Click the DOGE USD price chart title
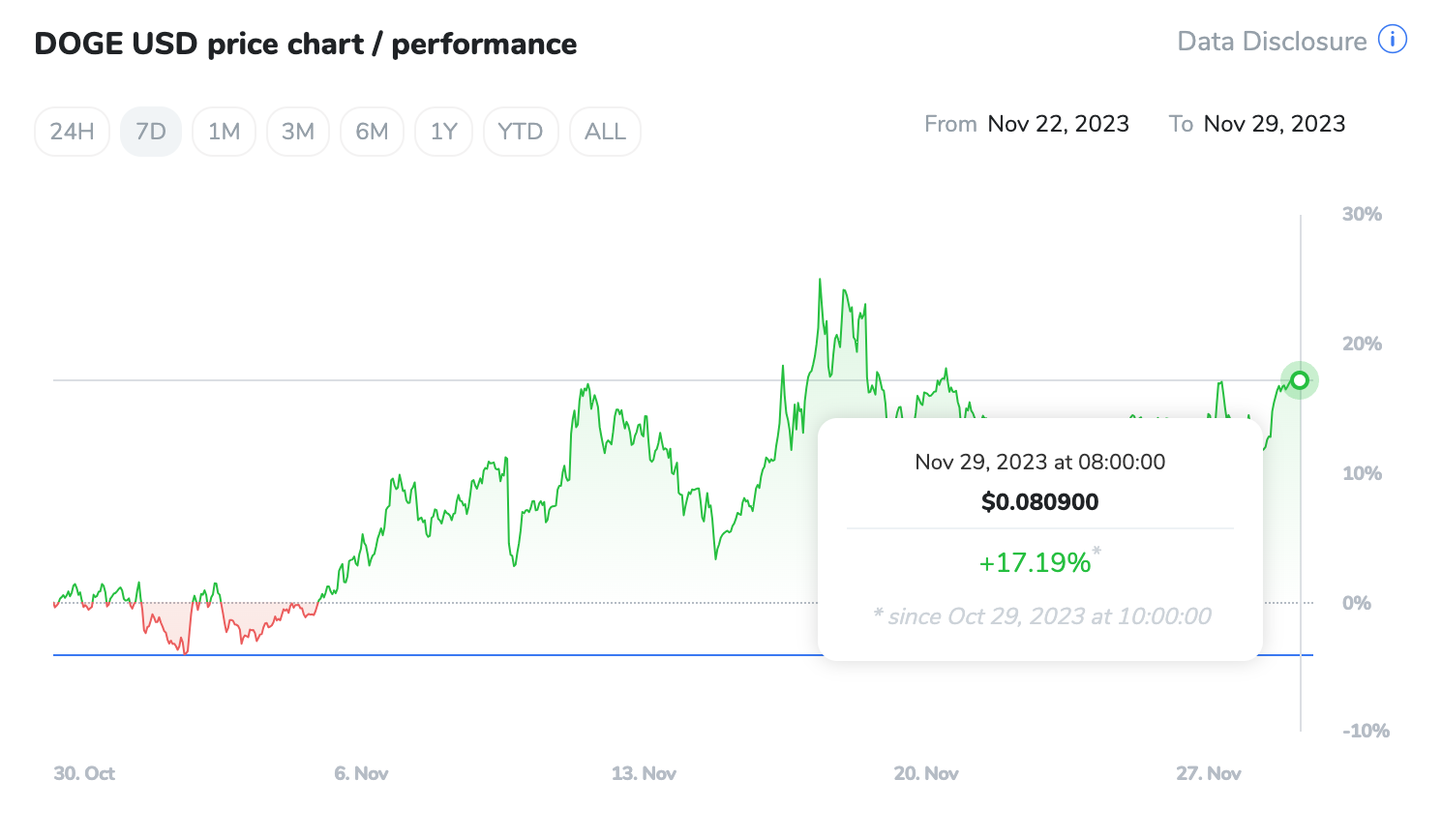 tap(305, 44)
